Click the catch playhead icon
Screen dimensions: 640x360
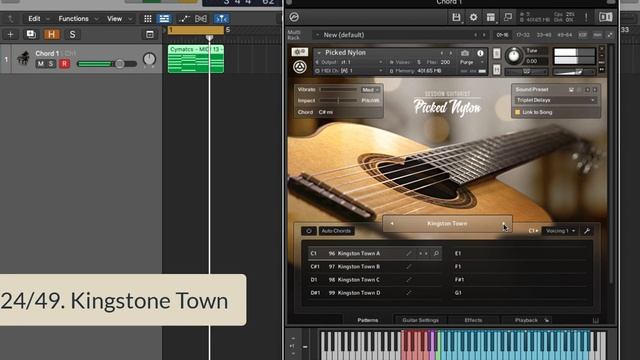tap(221, 19)
